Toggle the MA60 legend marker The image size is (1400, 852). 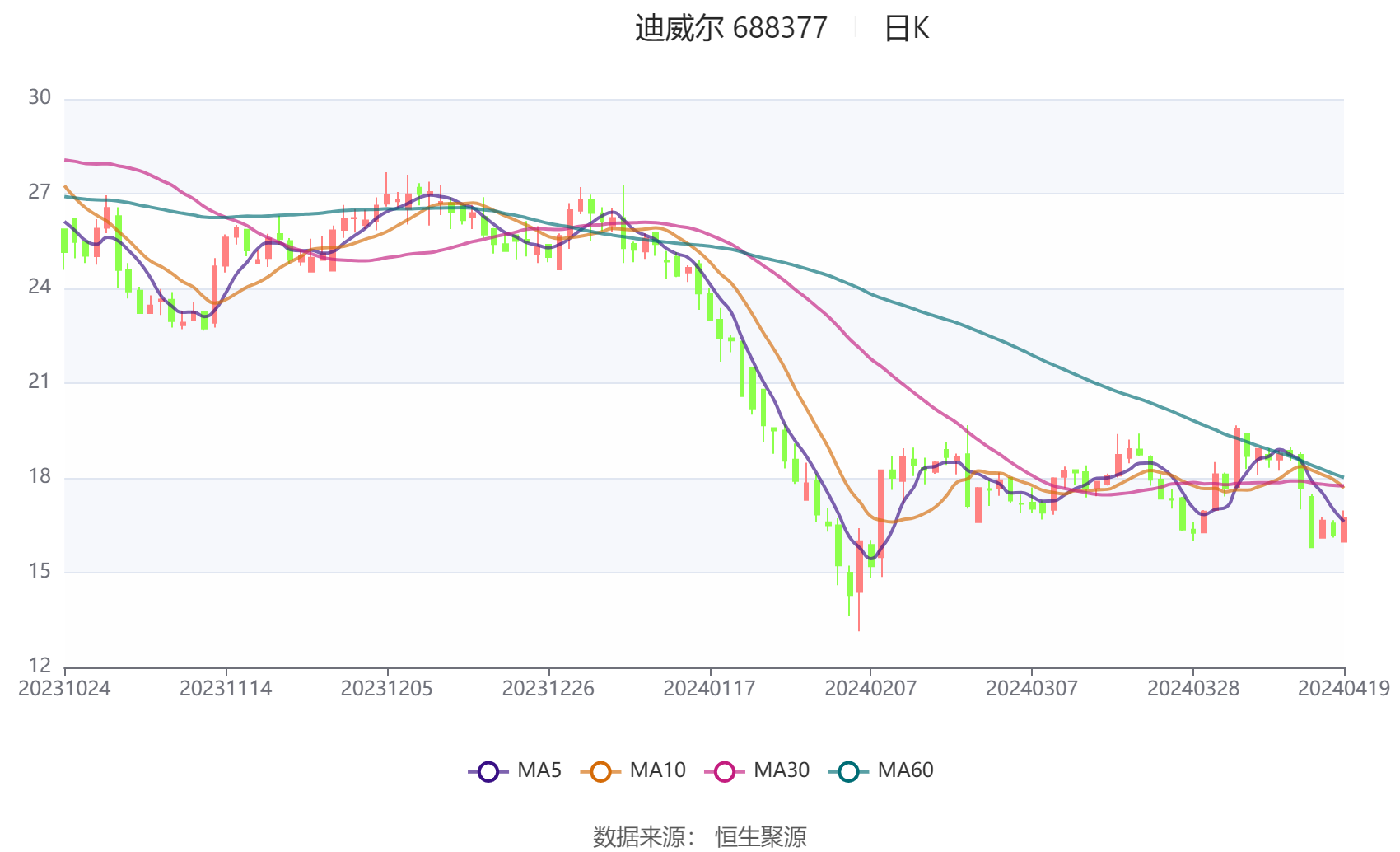[848, 771]
